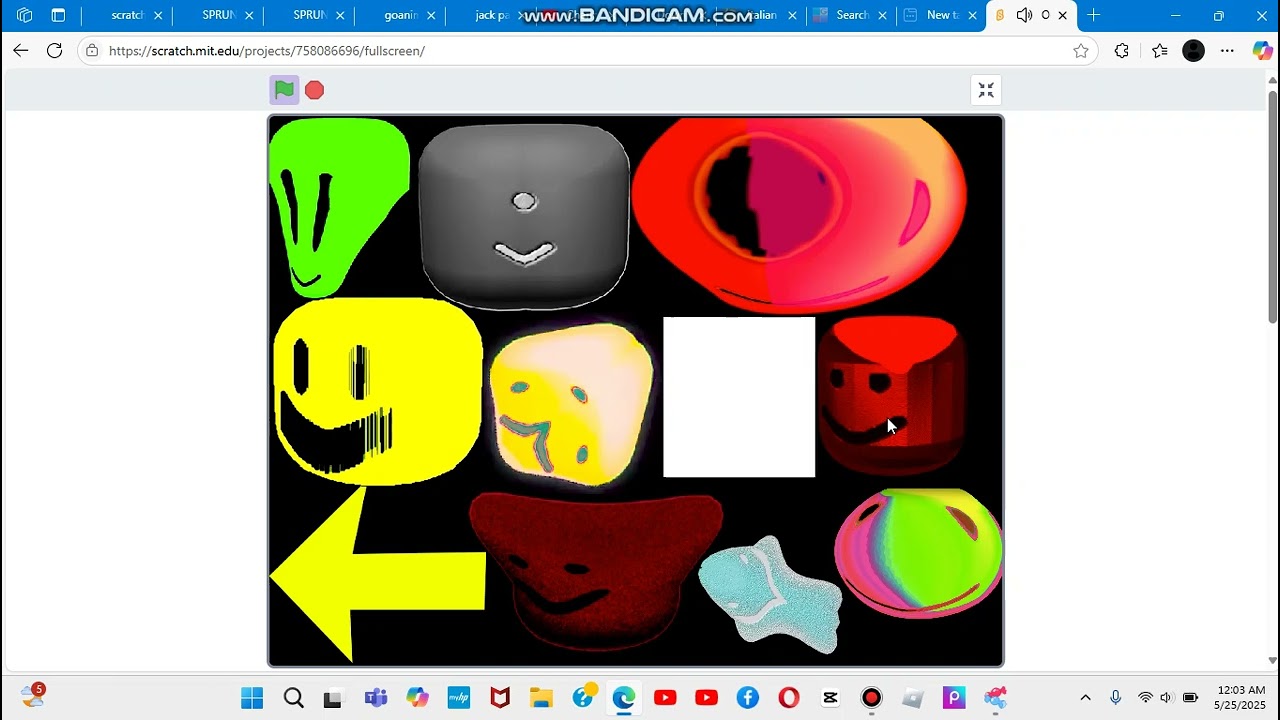Screen dimensions: 1280x720
Task: Open the Edge workspaces icon
Action: (25, 15)
